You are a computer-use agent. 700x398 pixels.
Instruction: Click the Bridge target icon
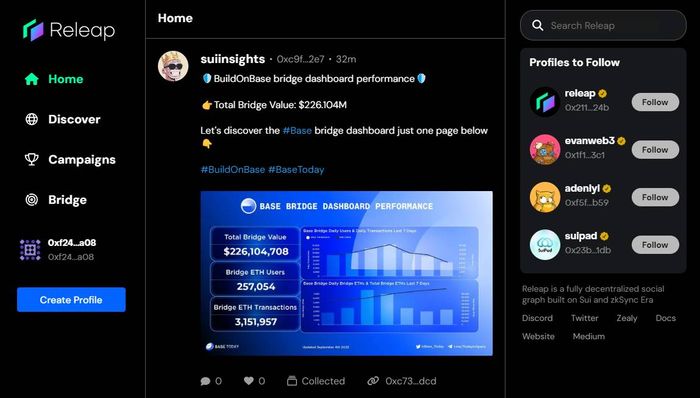(x=32, y=199)
